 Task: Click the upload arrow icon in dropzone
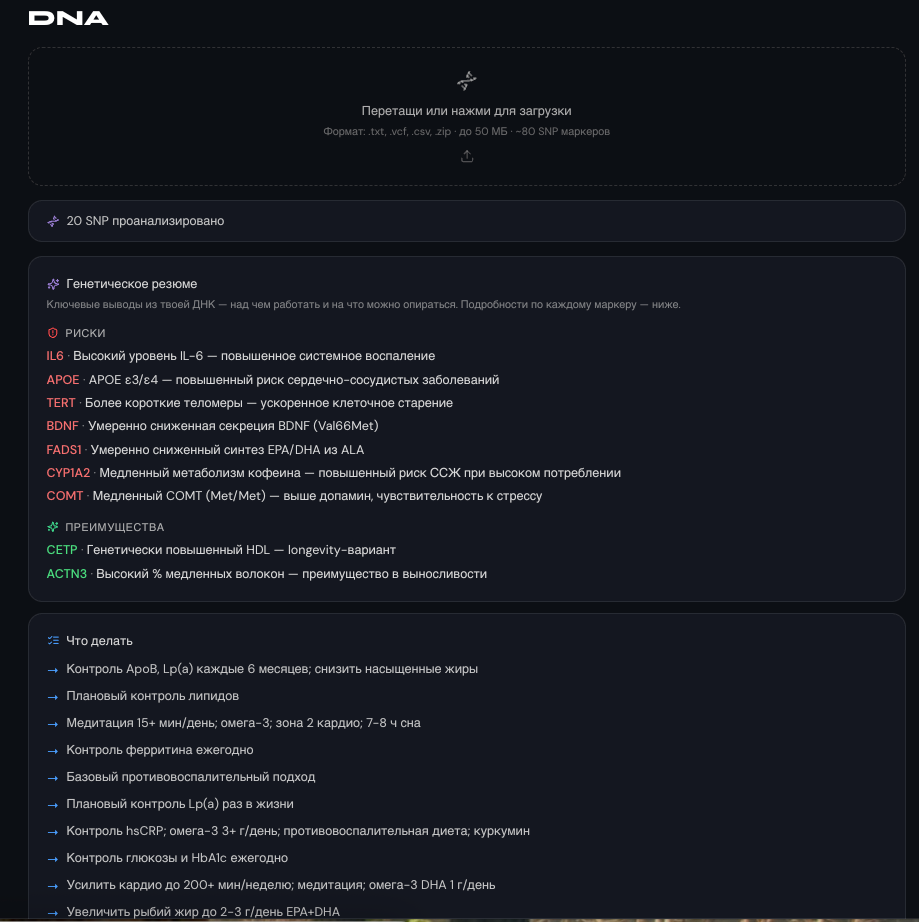tap(467, 156)
